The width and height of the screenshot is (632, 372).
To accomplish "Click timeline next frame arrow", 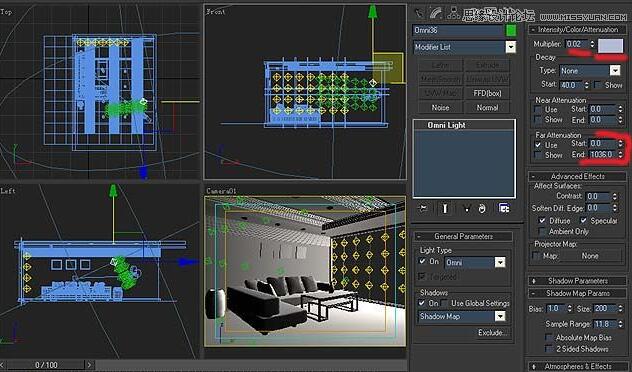I will (89, 365).
